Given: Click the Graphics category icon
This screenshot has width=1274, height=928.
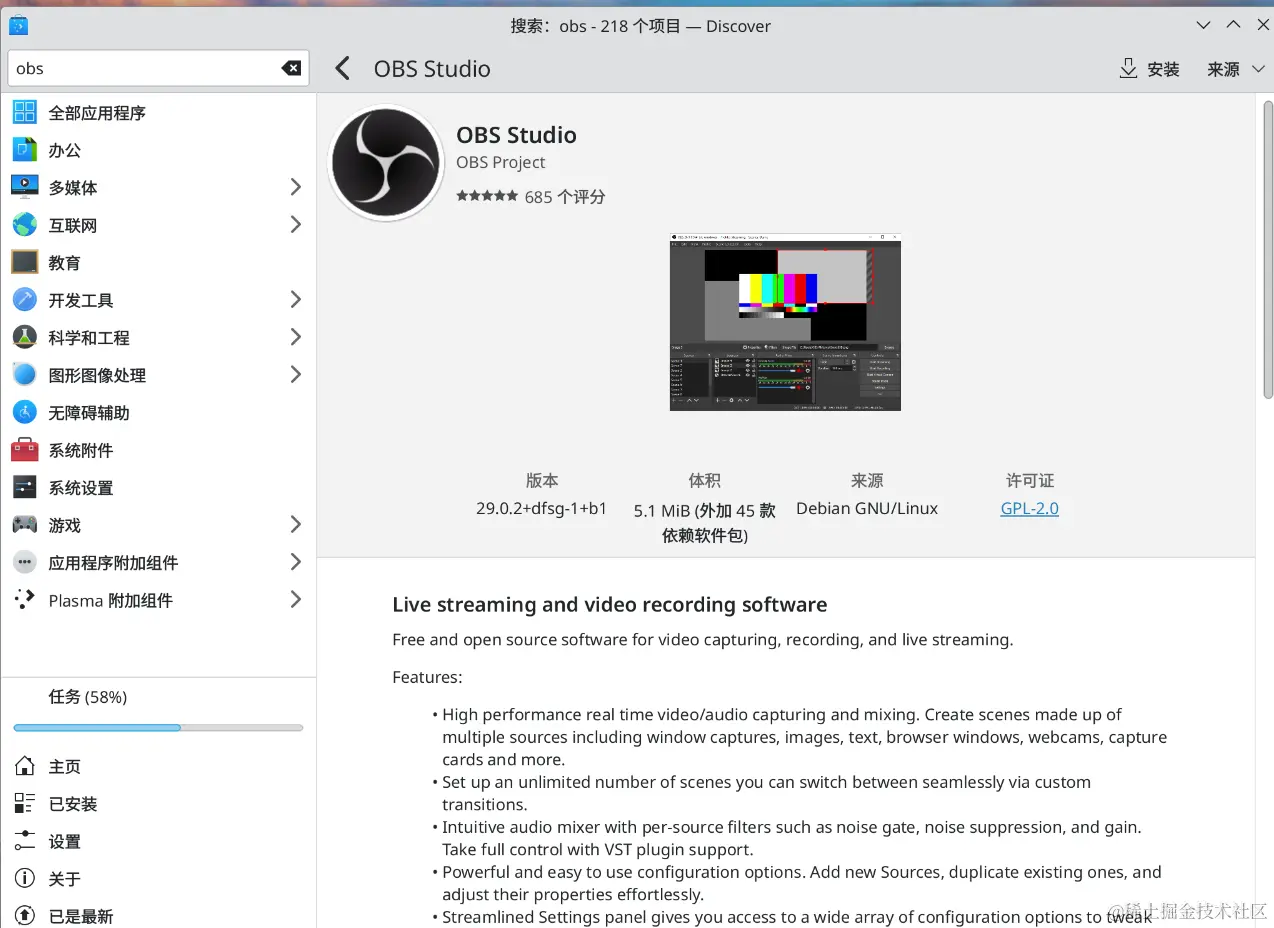Looking at the screenshot, I should point(25,375).
